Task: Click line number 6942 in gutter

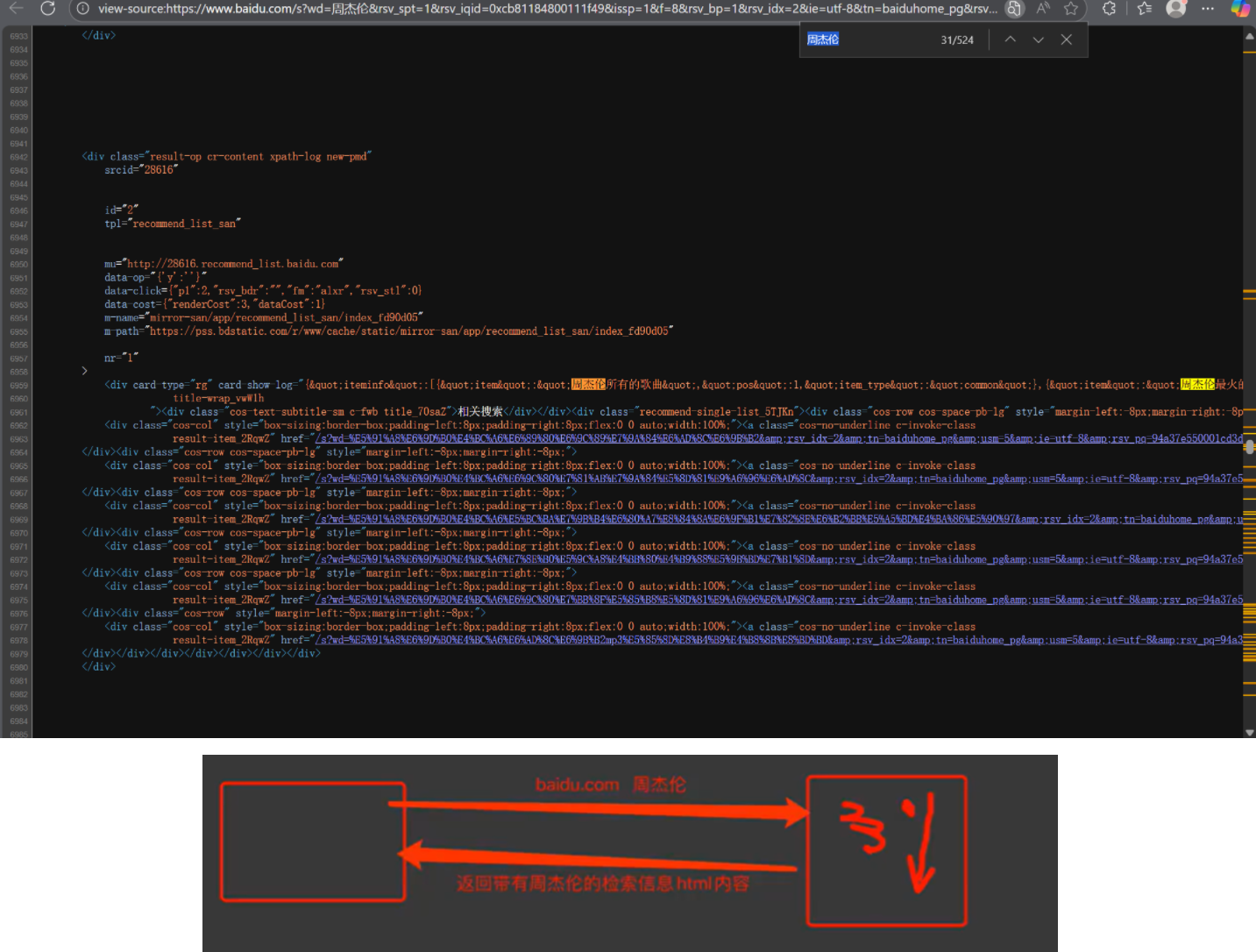Action: click(x=19, y=157)
